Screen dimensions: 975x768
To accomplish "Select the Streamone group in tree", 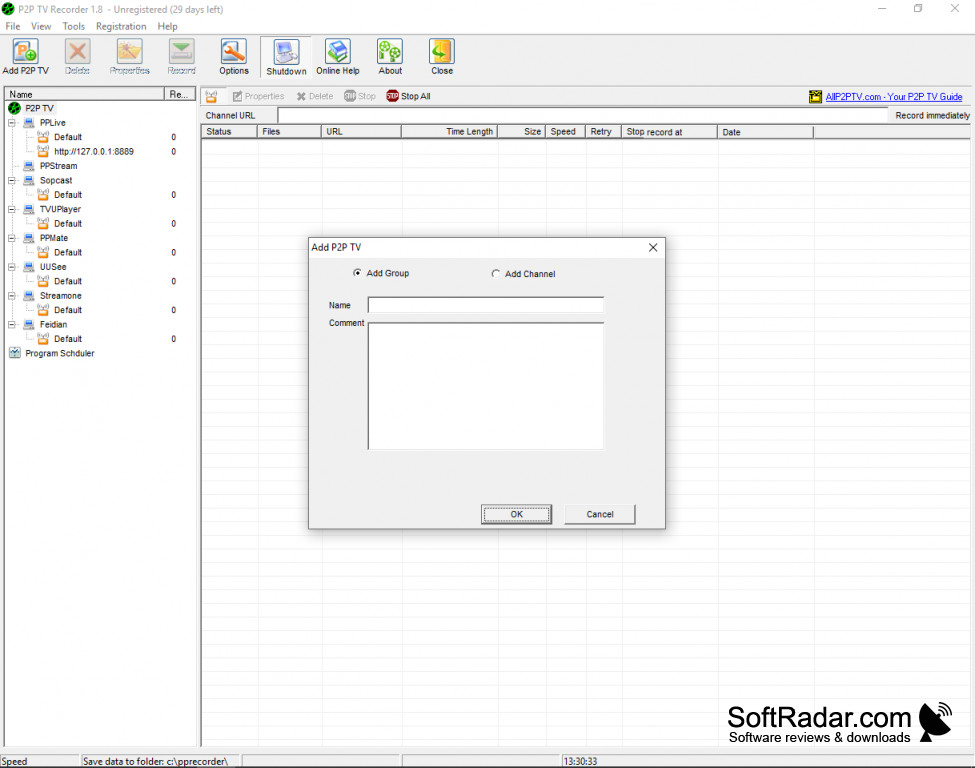I will click(x=60, y=295).
